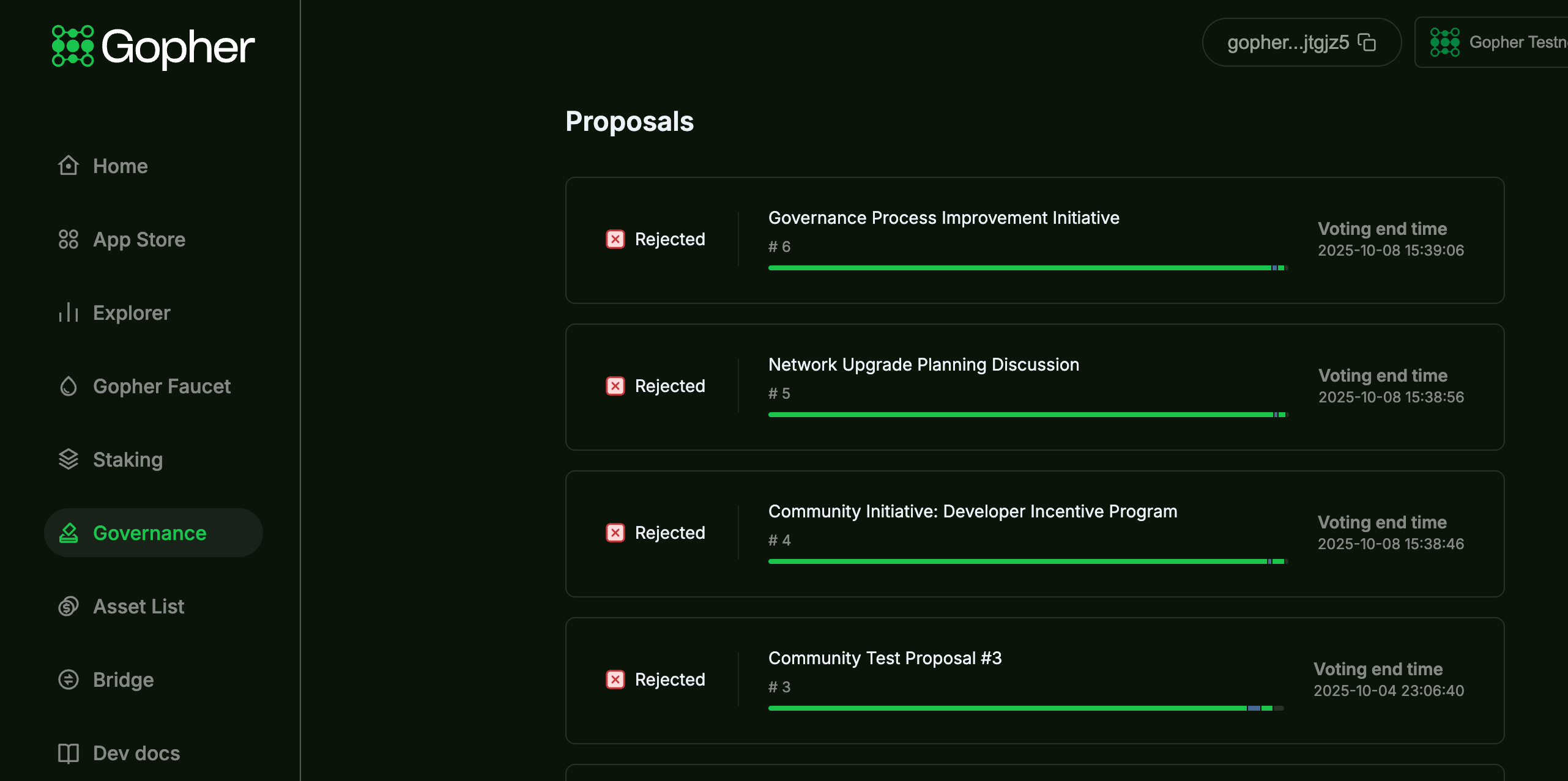Go to the Staking page
1568x781 pixels.
click(x=127, y=459)
